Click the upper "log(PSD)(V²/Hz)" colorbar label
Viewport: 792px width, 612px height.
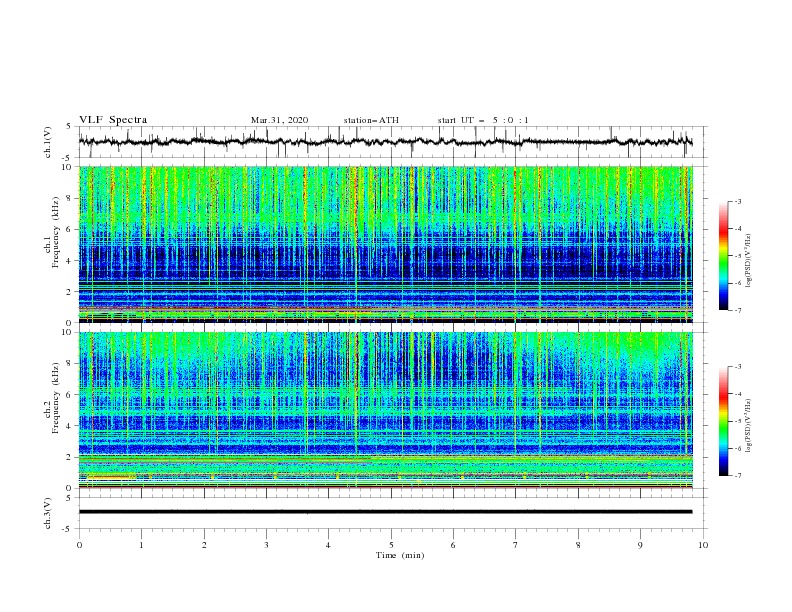point(749,261)
